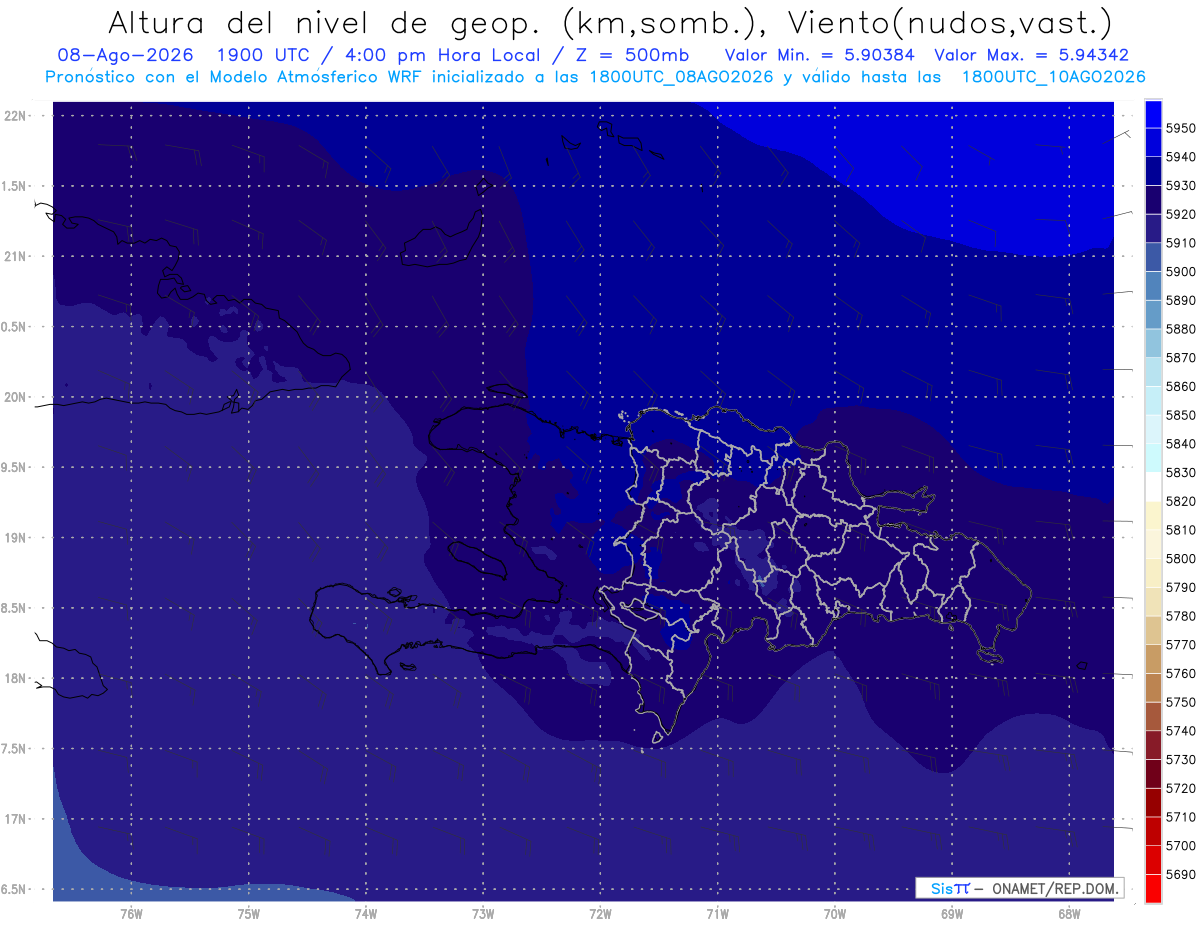1200x927 pixels.
Task: Click the latitude label '21N'
Action: (x=16, y=256)
